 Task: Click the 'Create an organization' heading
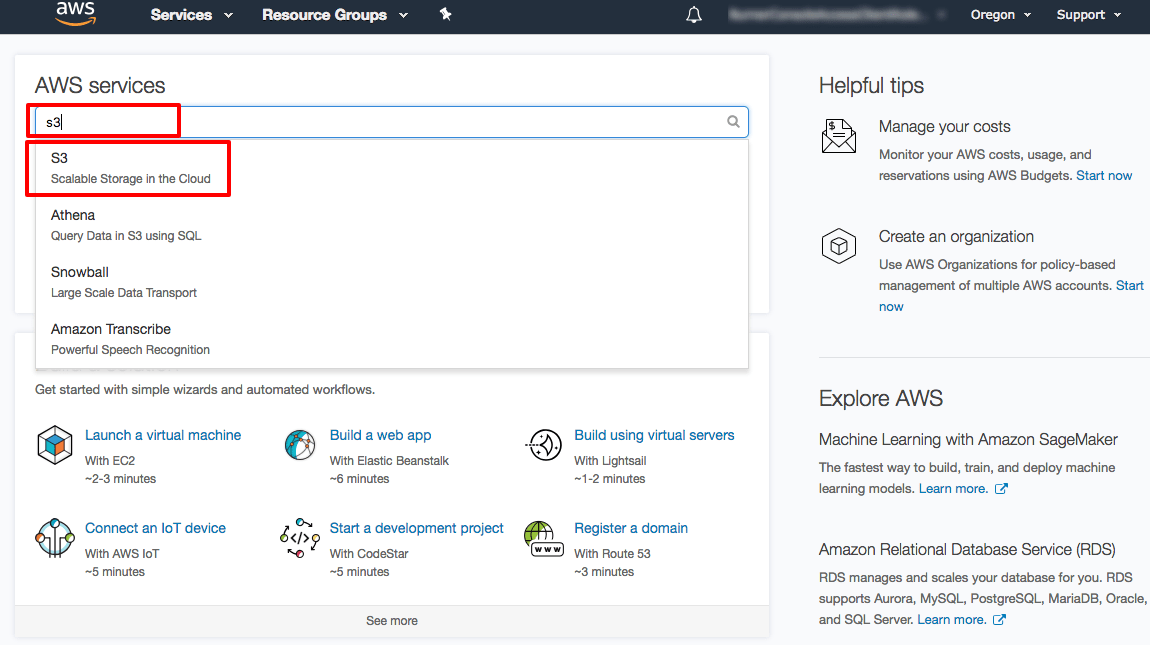click(956, 236)
